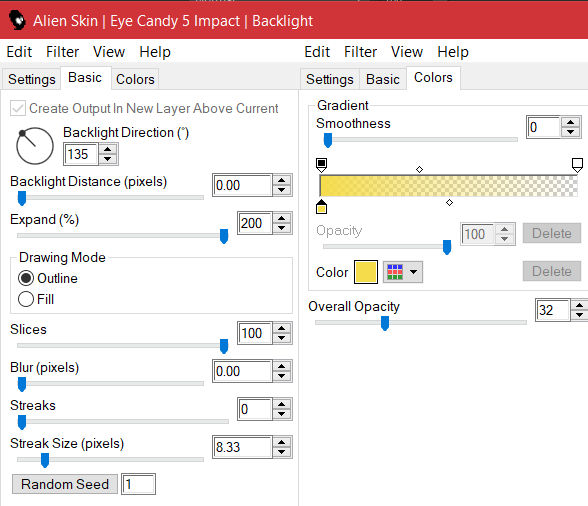Select the black opacity stop above gradient

tap(321, 165)
